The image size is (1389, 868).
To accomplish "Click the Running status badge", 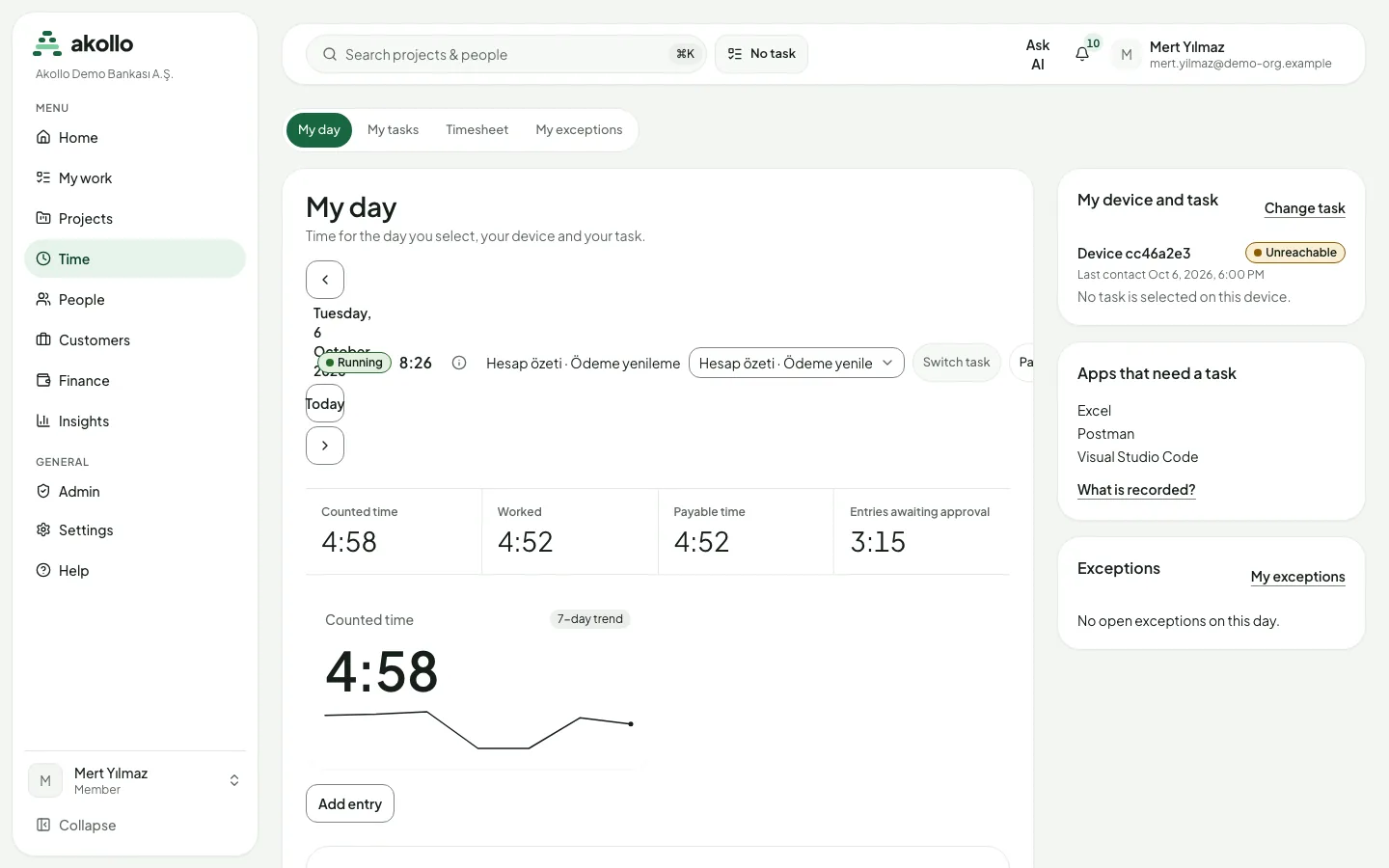I will [x=354, y=363].
